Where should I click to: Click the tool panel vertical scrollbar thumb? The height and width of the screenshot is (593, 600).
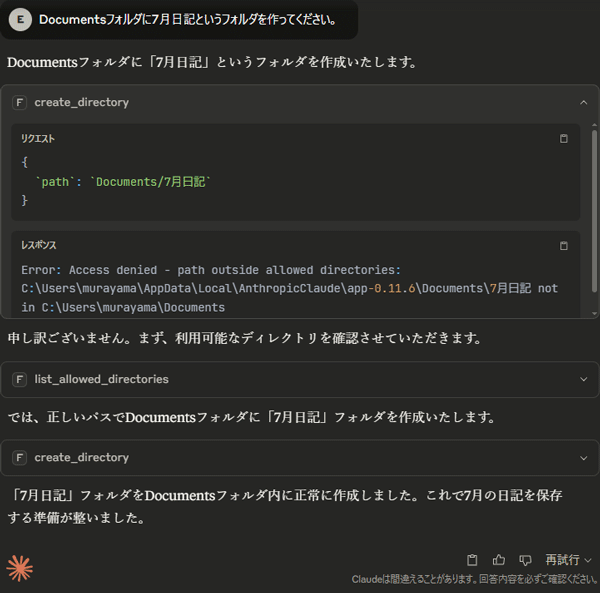point(594,211)
